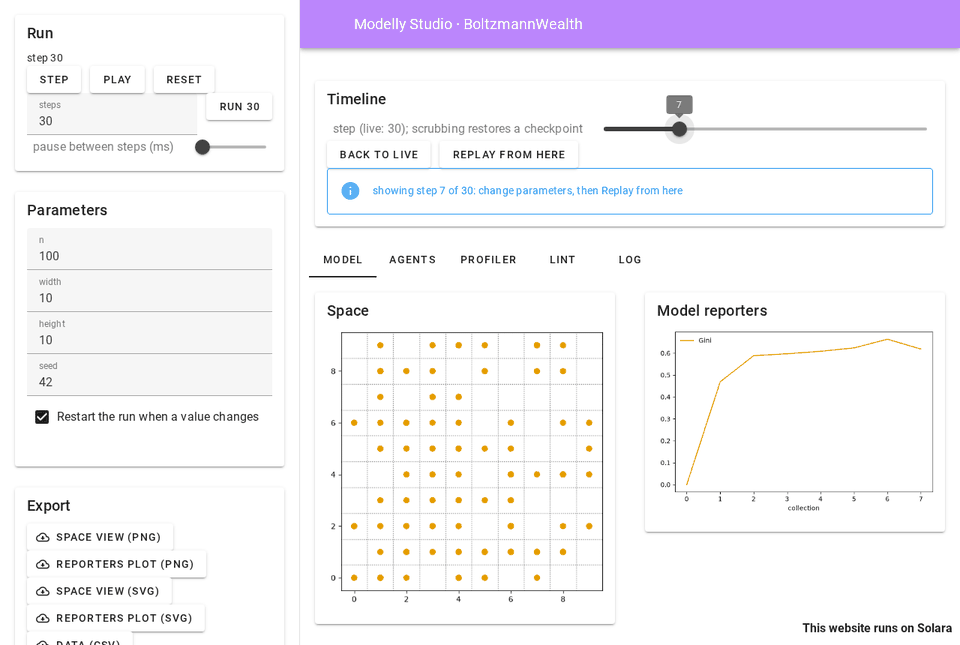This screenshot has width=960, height=645.
Task: Focus the n parameter field
Action: click(149, 249)
